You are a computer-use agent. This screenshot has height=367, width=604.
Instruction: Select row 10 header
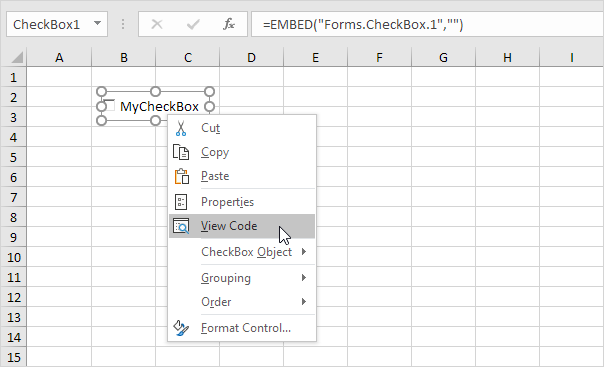point(13,258)
